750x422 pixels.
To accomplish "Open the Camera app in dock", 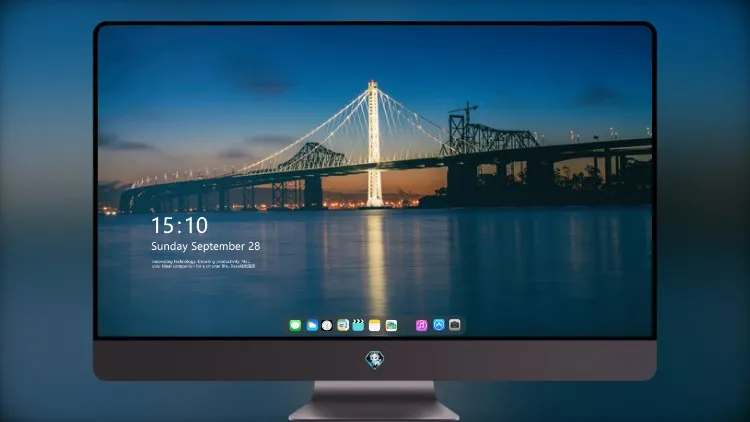I will click(455, 325).
